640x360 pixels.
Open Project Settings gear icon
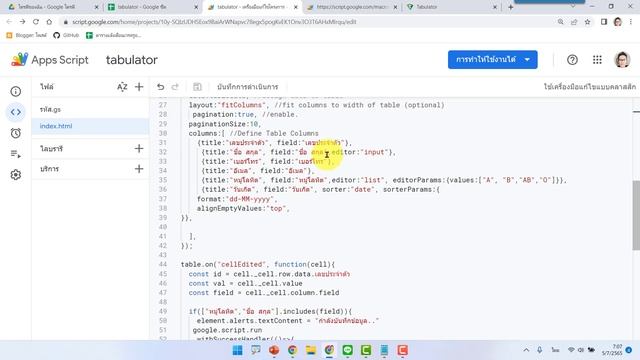click(x=16, y=175)
